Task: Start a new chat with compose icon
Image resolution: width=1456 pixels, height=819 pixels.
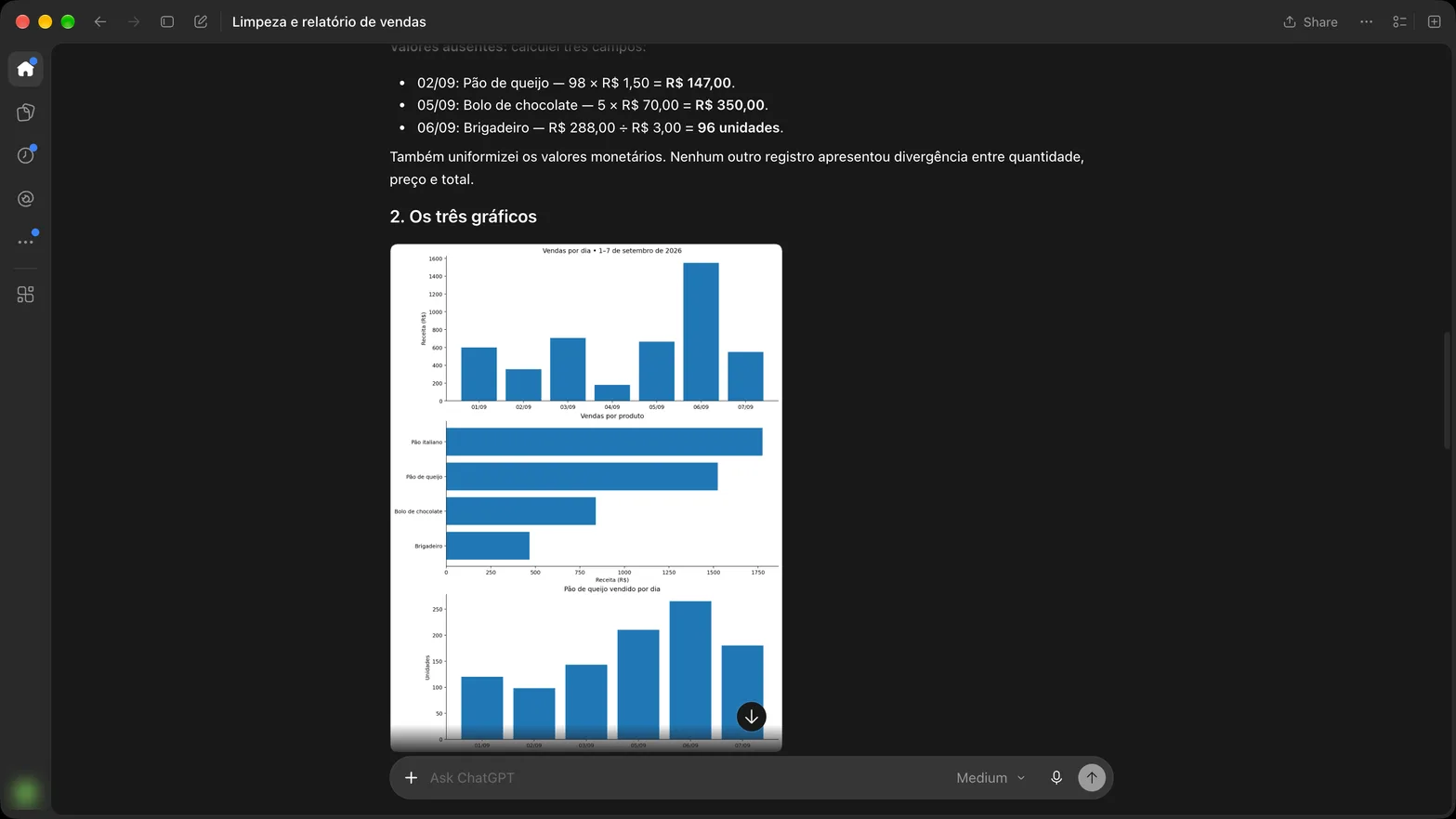Action: pyautogui.click(x=201, y=21)
